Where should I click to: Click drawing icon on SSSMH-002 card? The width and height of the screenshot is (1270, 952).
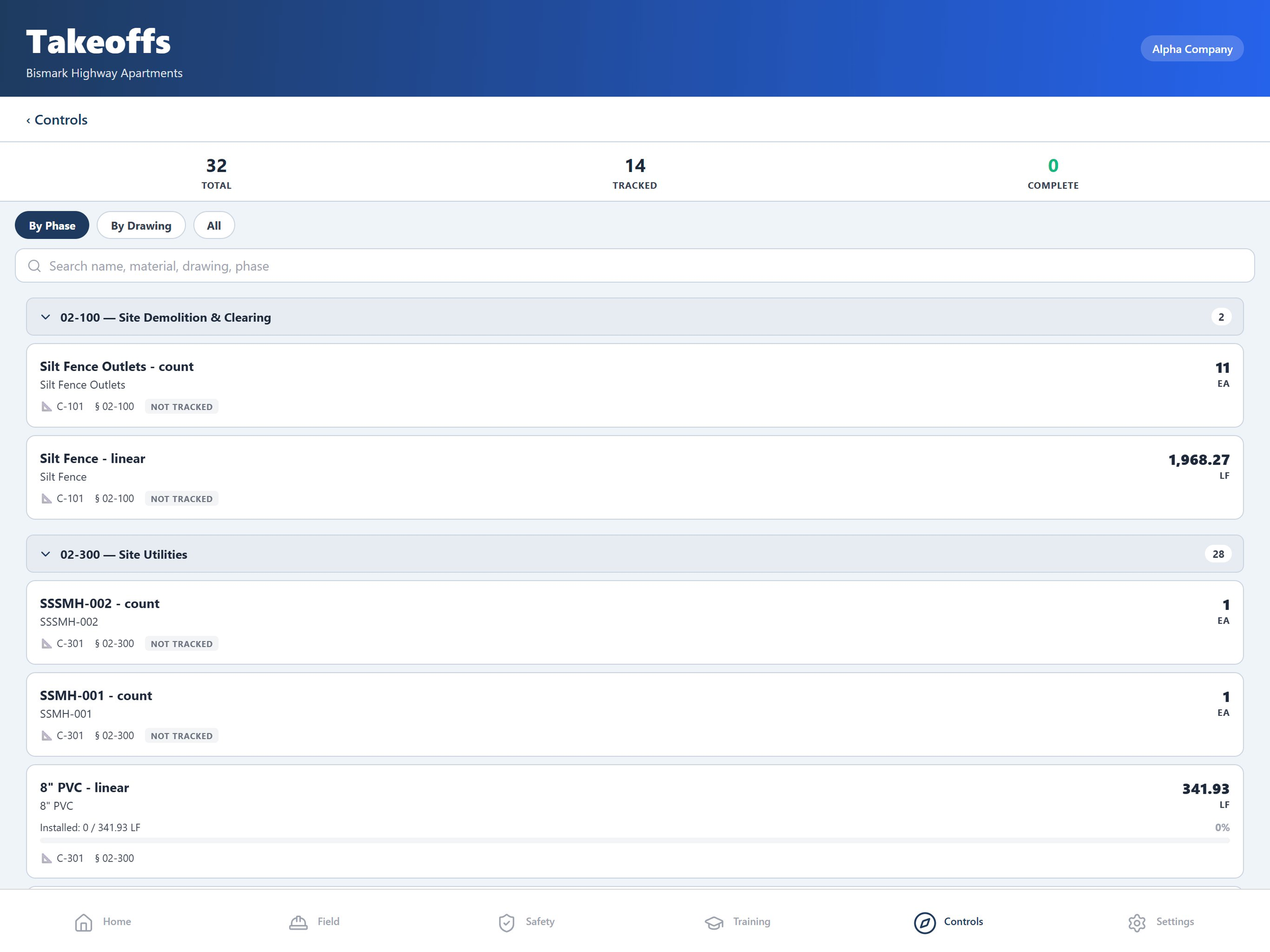[47, 644]
